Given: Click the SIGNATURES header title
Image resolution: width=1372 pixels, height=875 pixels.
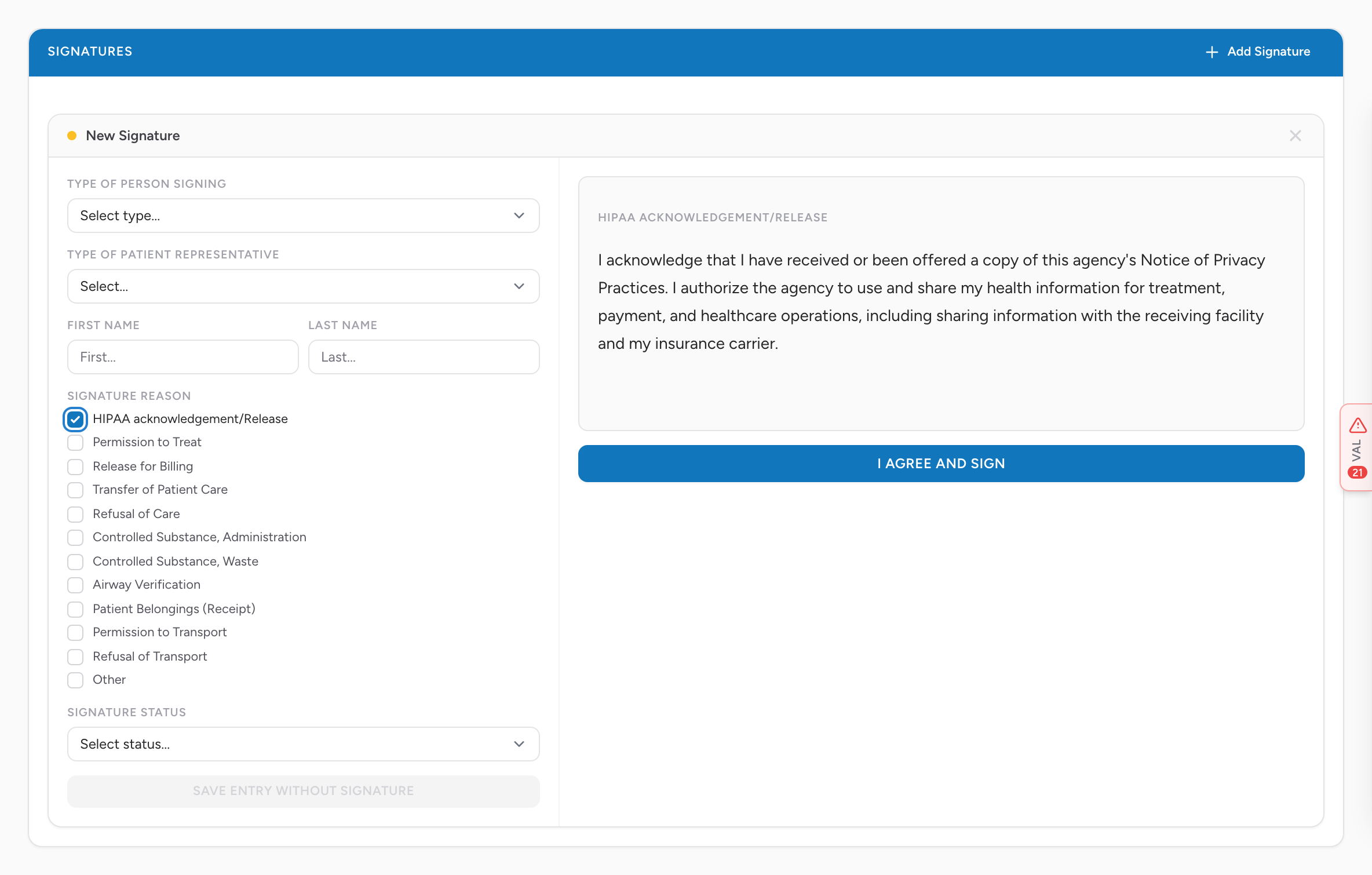Looking at the screenshot, I should (x=90, y=52).
